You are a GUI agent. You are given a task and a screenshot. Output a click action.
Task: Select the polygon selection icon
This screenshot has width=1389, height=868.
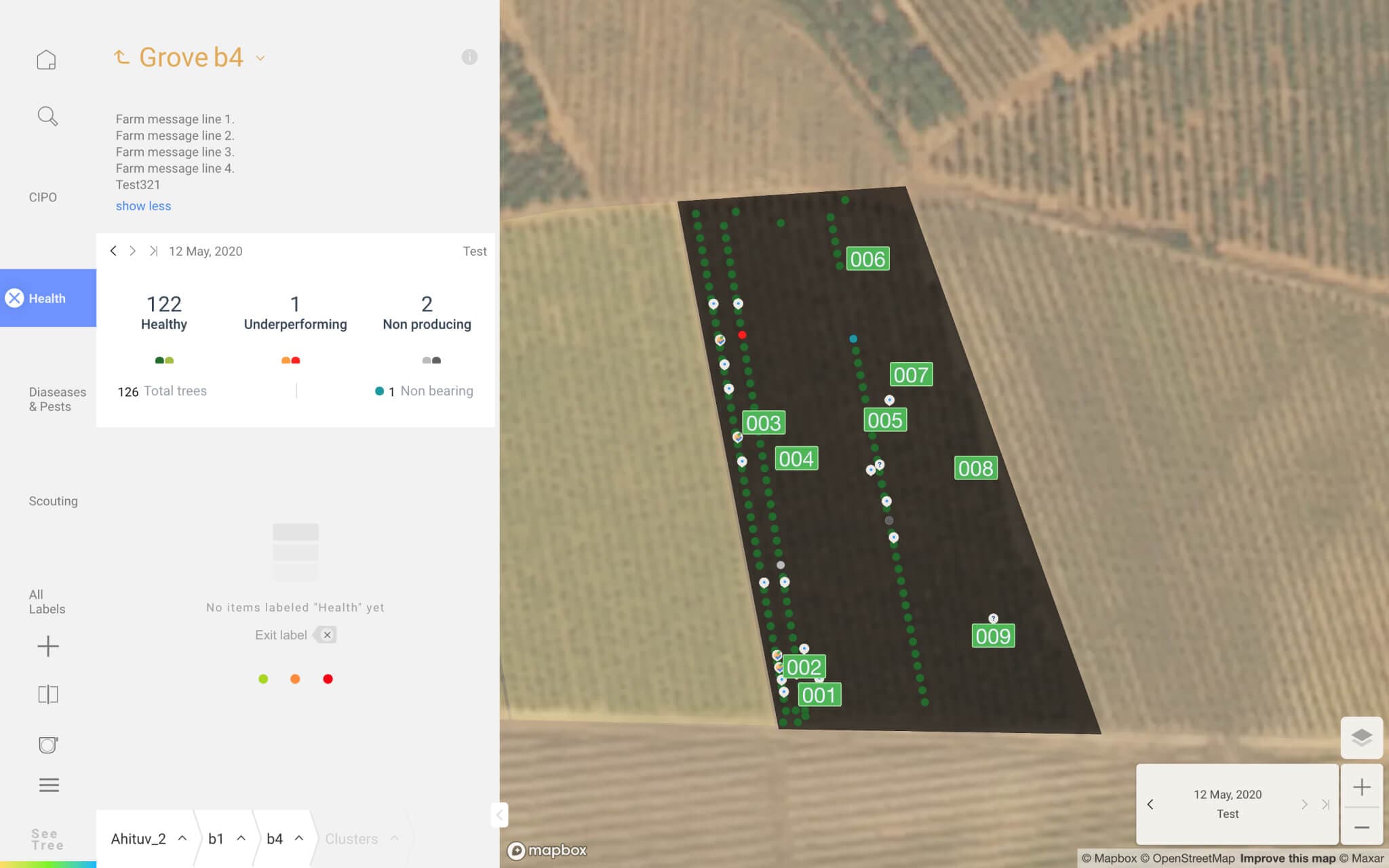(47, 745)
